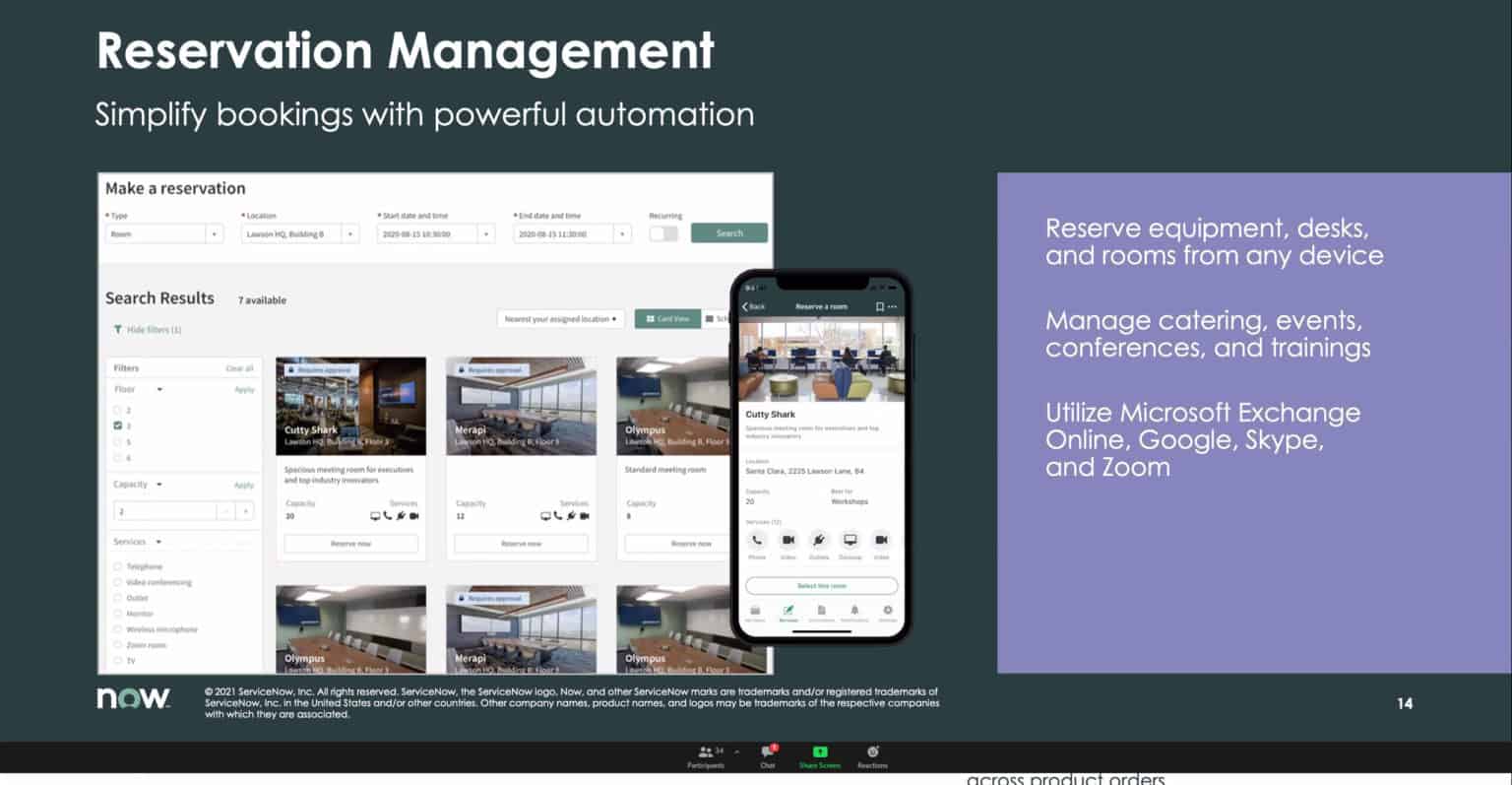1512x785 pixels.
Task: Select the Phone service icon on mobile screen
Action: (757, 540)
